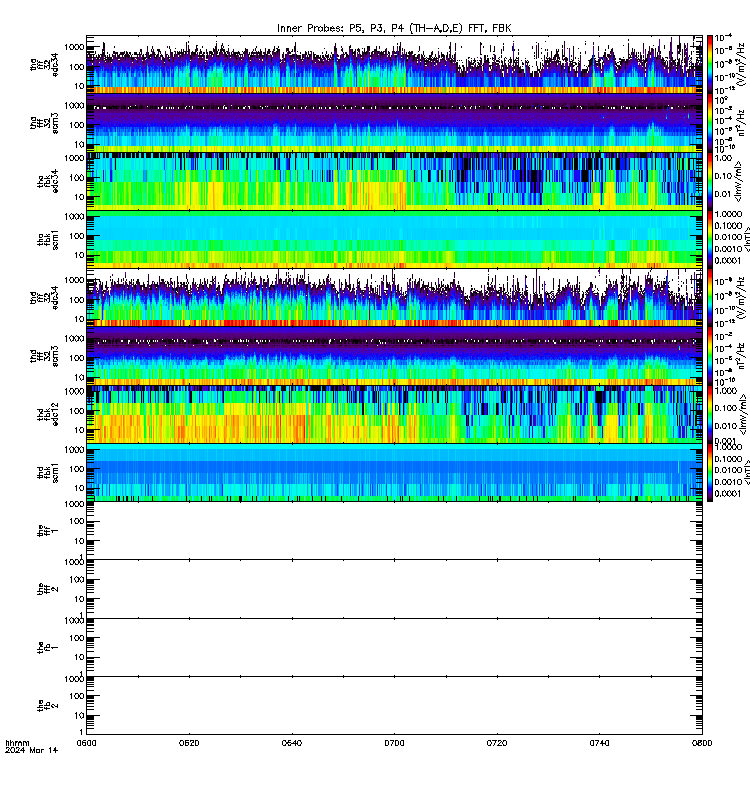Click the 0700 time axis label

[394, 743]
